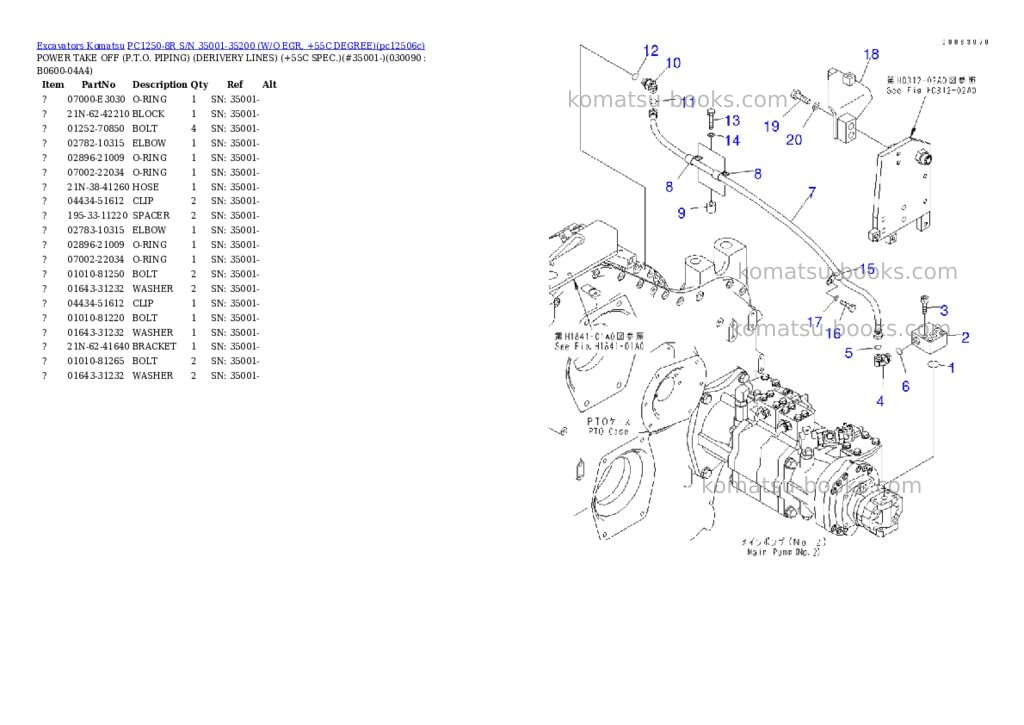Viewport: 1024px width, 725px height.
Task: Click the Main Pump (No. 2) label
Action: point(783,553)
